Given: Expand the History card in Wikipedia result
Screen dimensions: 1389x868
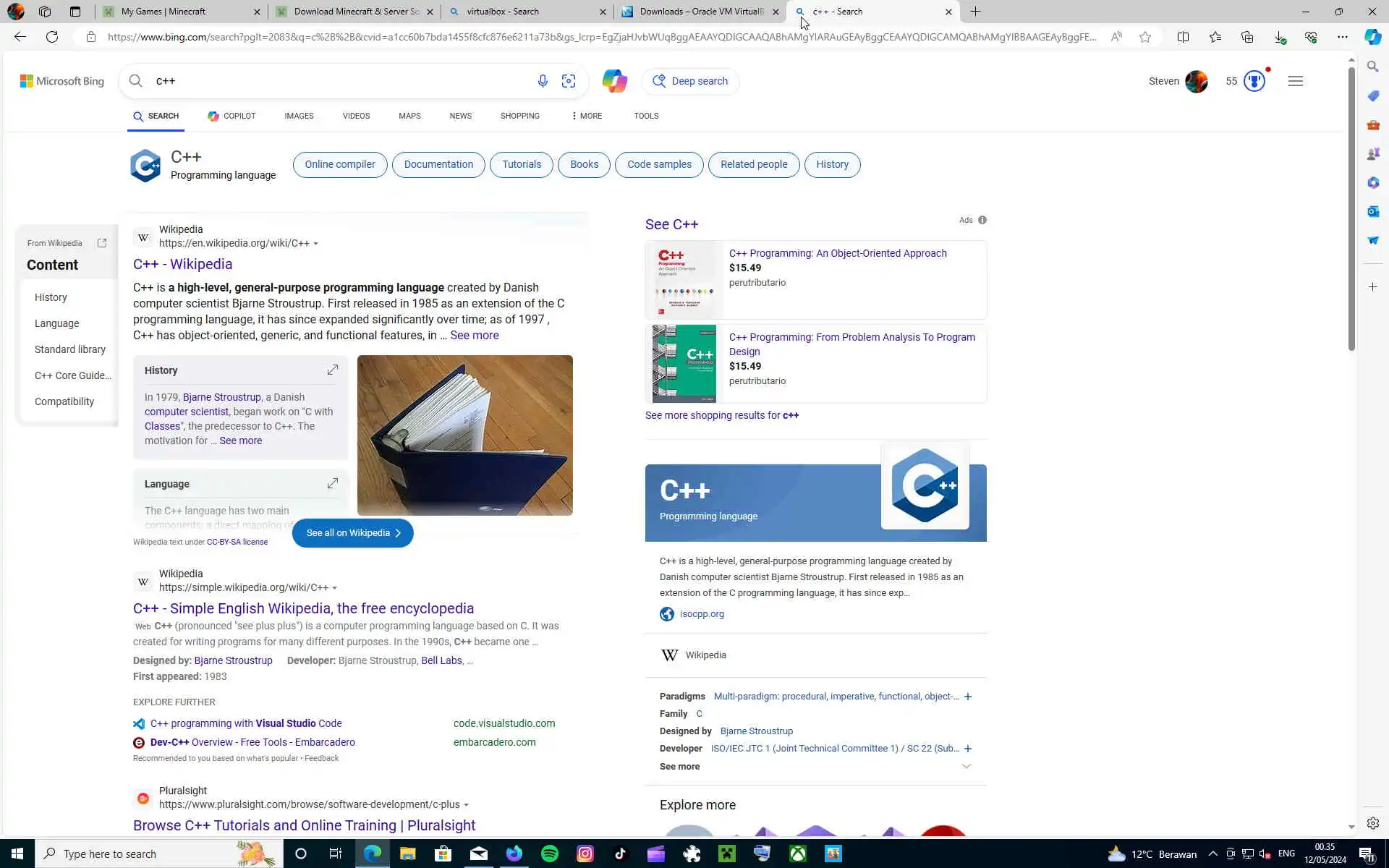Looking at the screenshot, I should (332, 370).
